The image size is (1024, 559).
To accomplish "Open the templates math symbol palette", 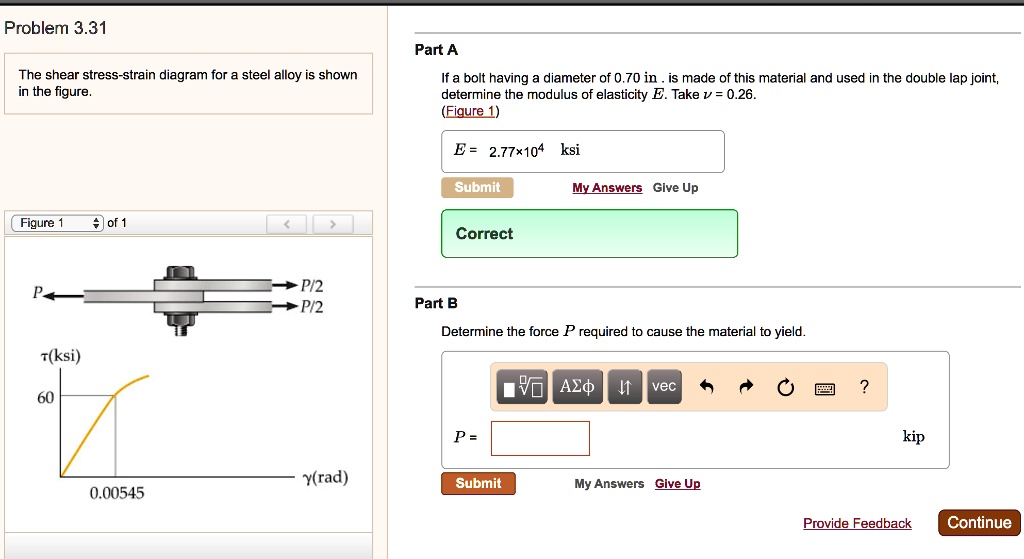I will pyautogui.click(x=522, y=387).
